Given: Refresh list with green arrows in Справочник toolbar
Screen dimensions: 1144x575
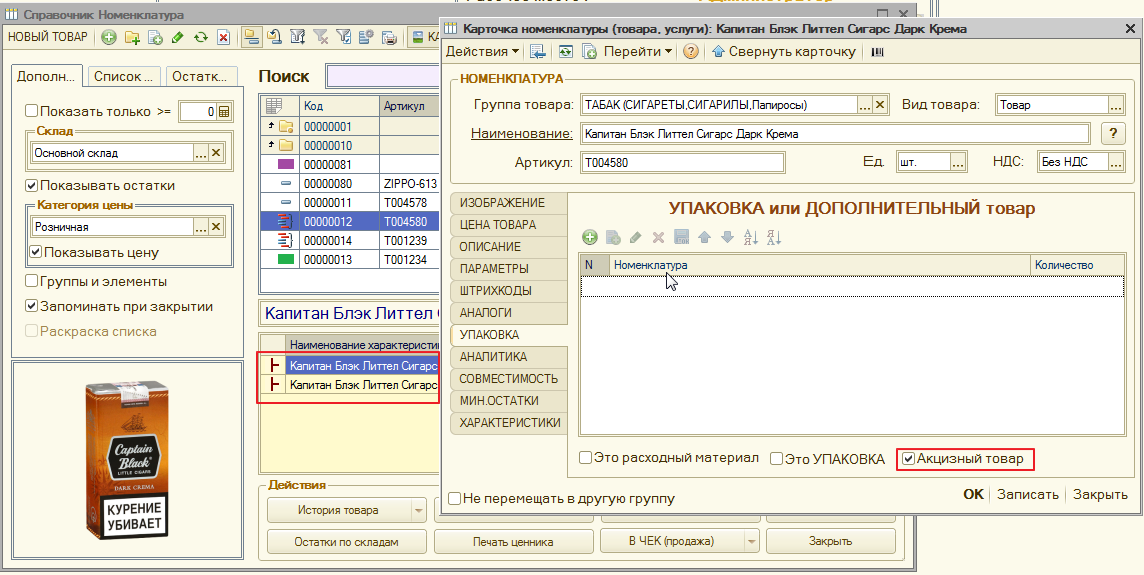Looking at the screenshot, I should 201,37.
